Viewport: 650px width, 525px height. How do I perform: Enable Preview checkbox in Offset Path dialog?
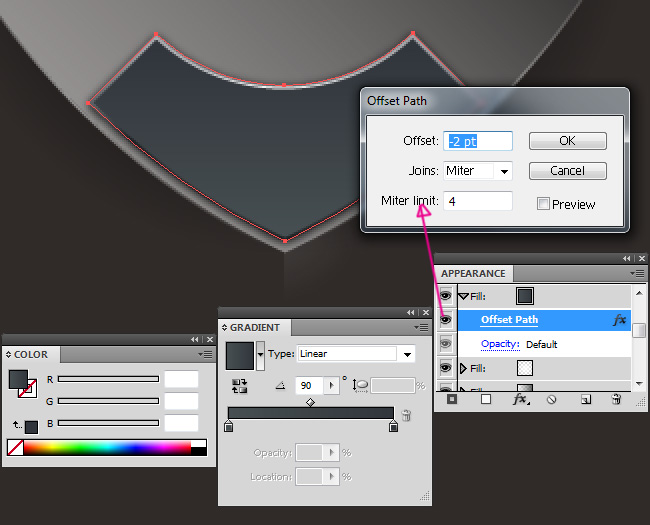pos(543,204)
